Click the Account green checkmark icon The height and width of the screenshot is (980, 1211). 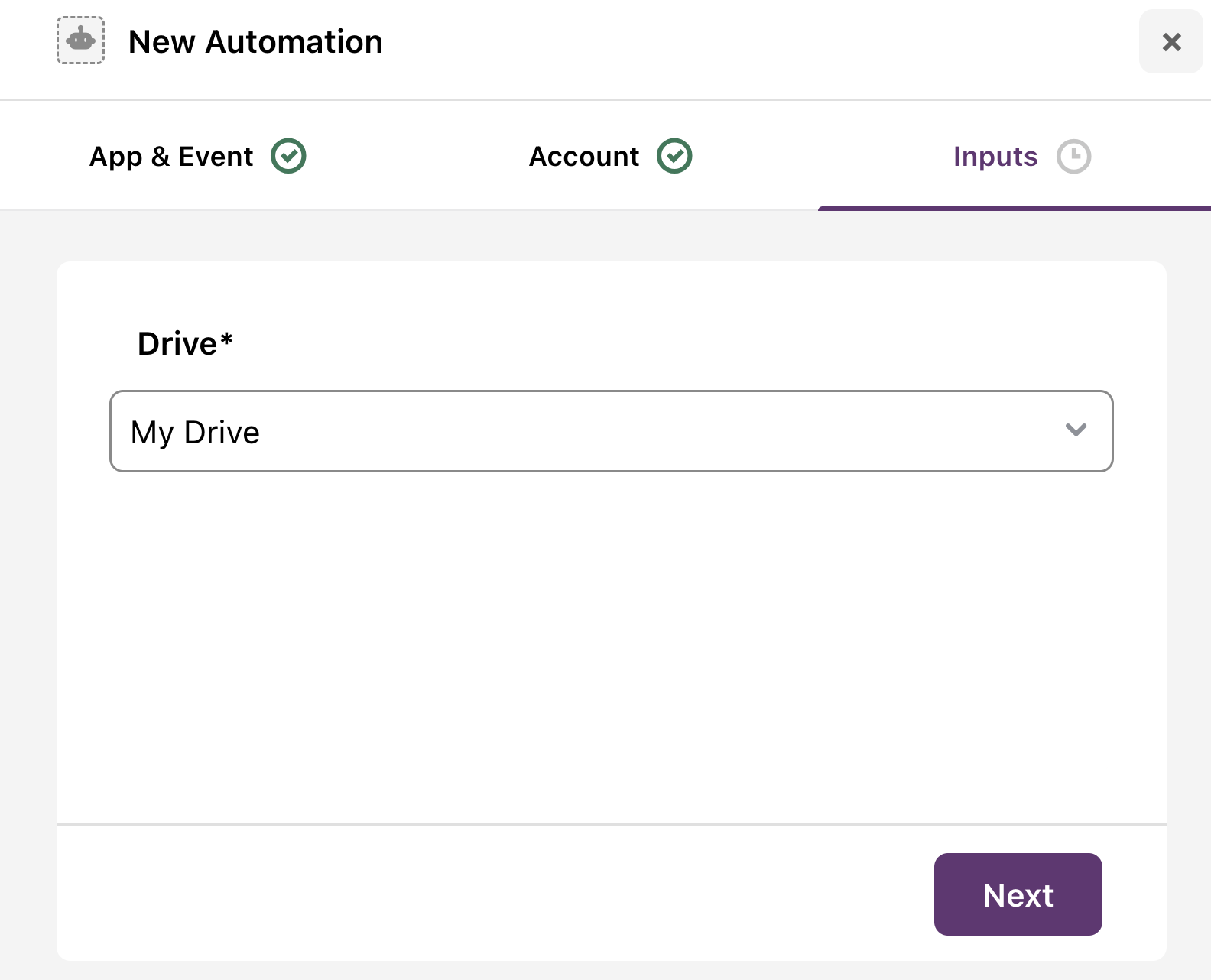tap(674, 156)
